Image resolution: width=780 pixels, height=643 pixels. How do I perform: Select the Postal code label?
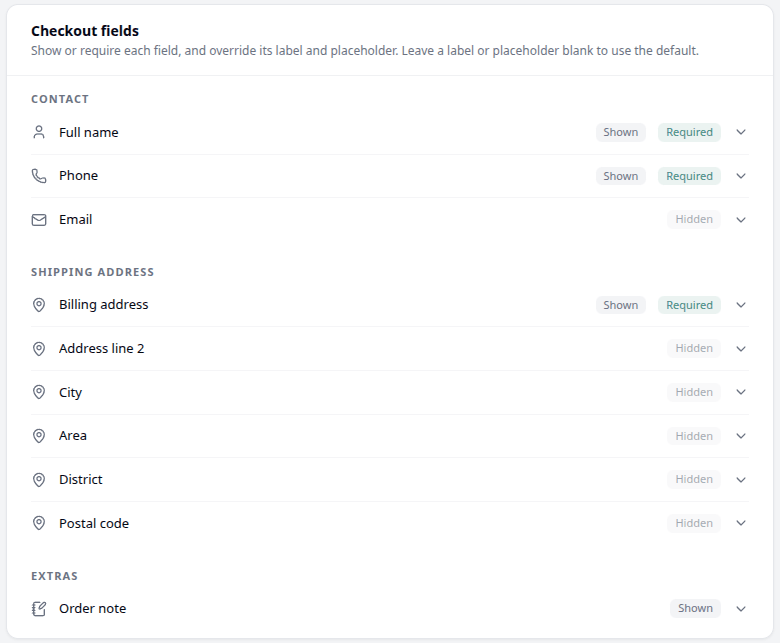(x=94, y=523)
